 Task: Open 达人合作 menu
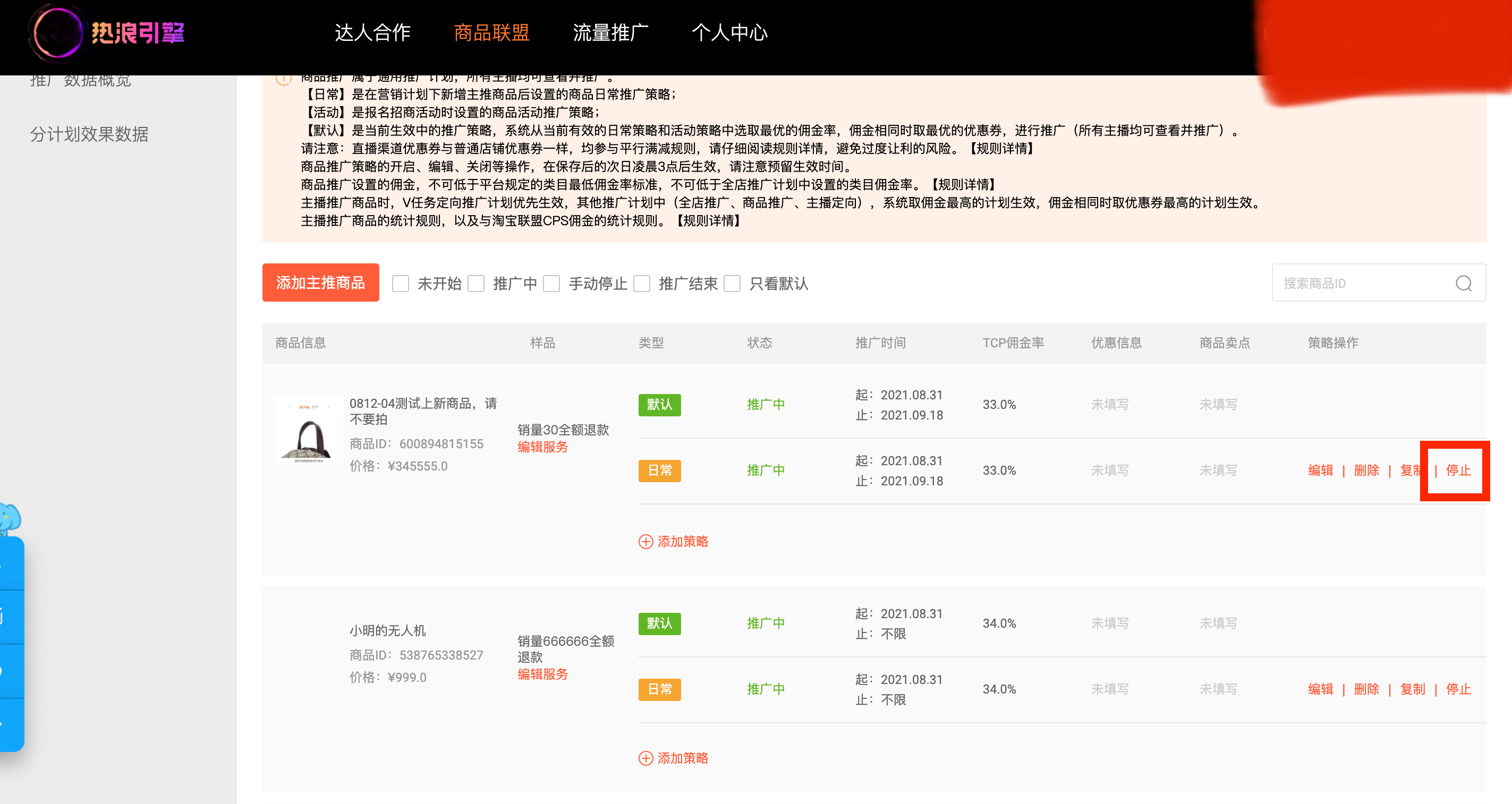click(373, 33)
